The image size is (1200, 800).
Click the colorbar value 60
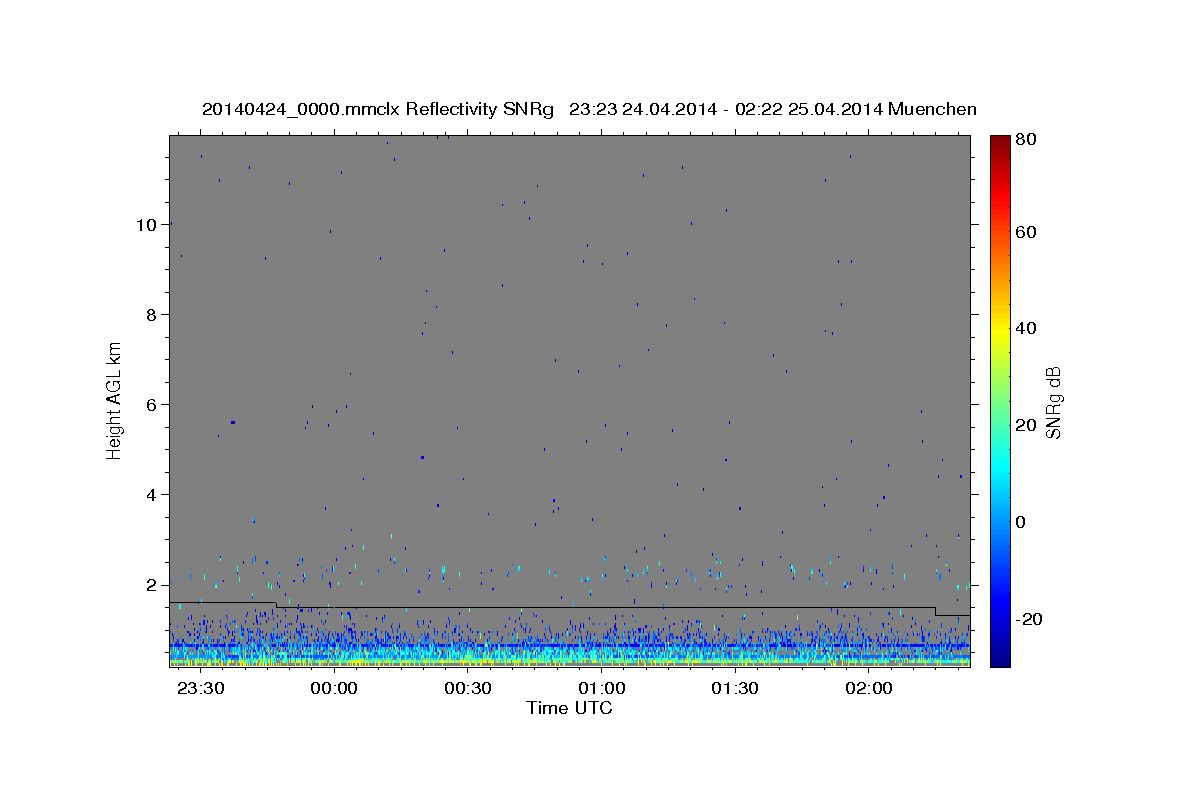(1026, 232)
